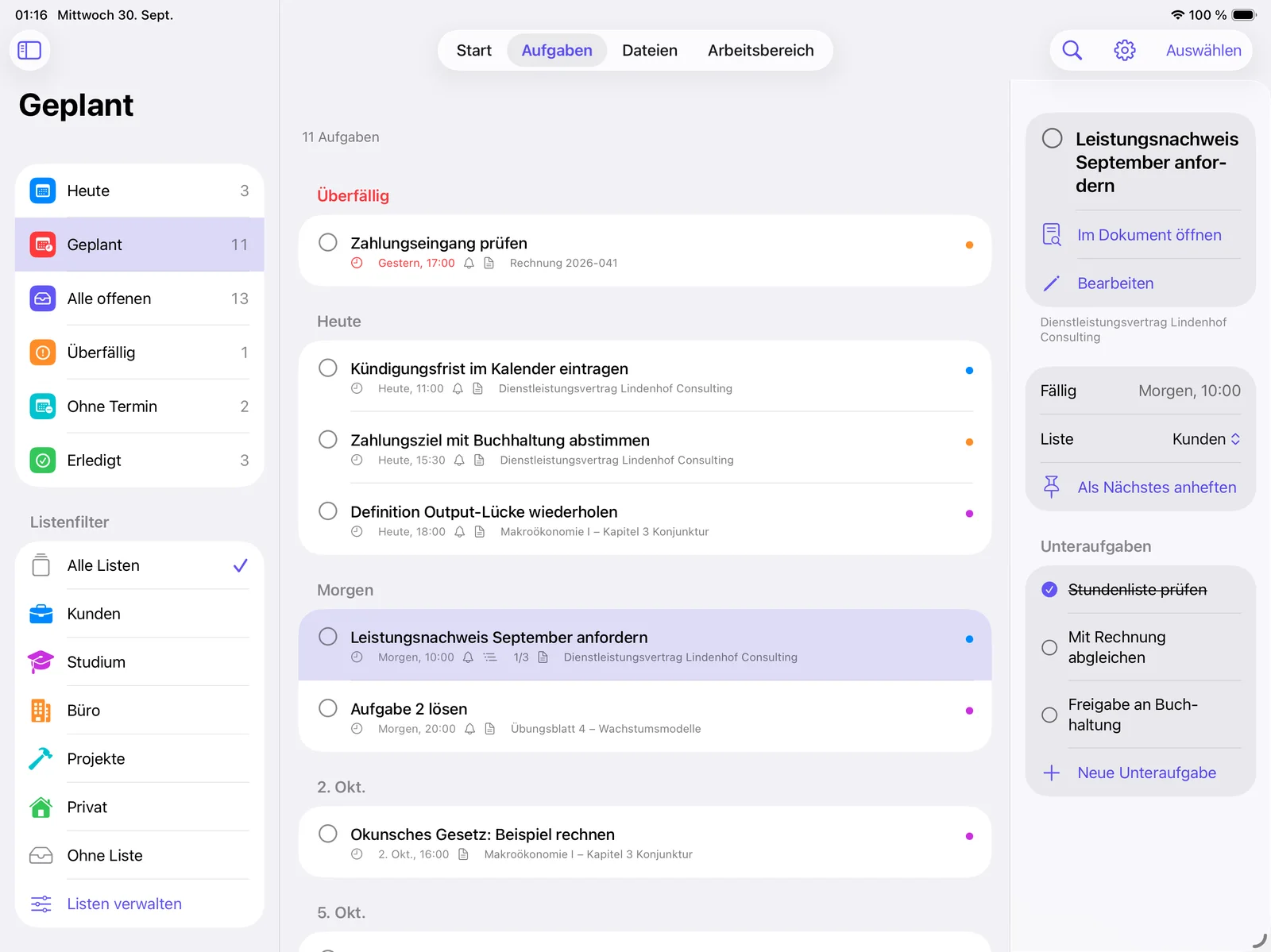This screenshot has height=952, width=1271.
Task: Change the Fällig date Morgen, 10:00
Action: [x=1188, y=391]
